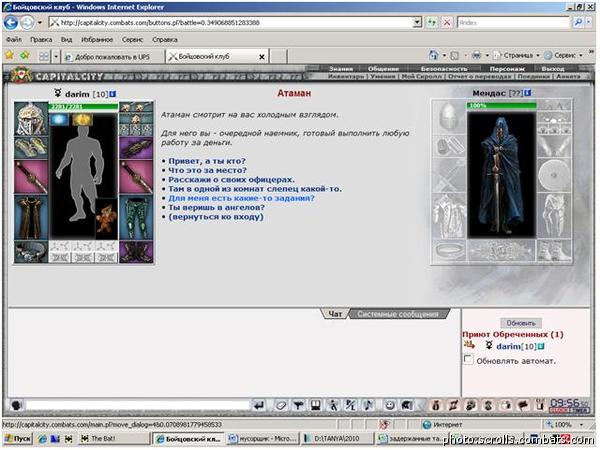Click the money bag icon in bottom bar
The width and height of the screenshot is (600, 450).
(435, 405)
